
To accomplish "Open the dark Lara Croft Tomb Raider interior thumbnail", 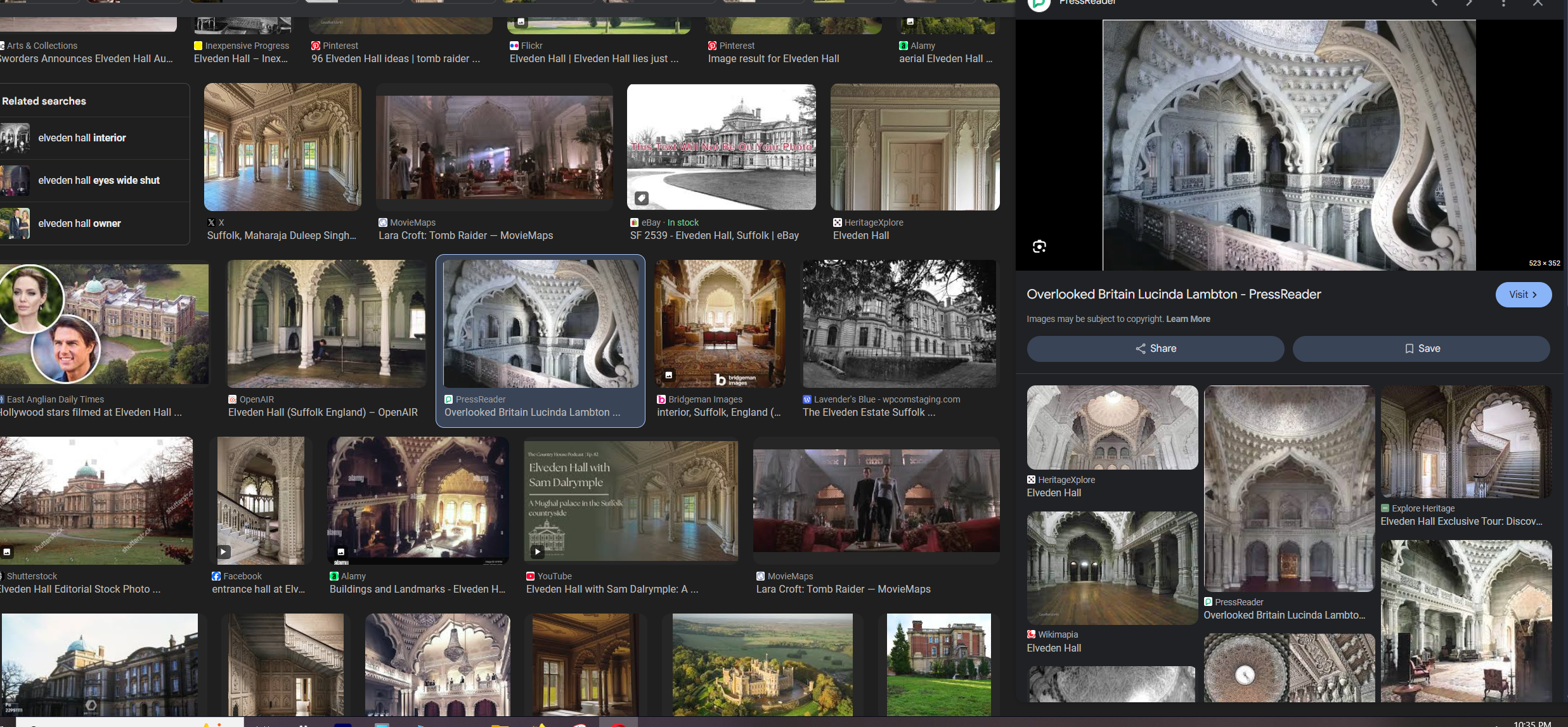I will point(495,147).
